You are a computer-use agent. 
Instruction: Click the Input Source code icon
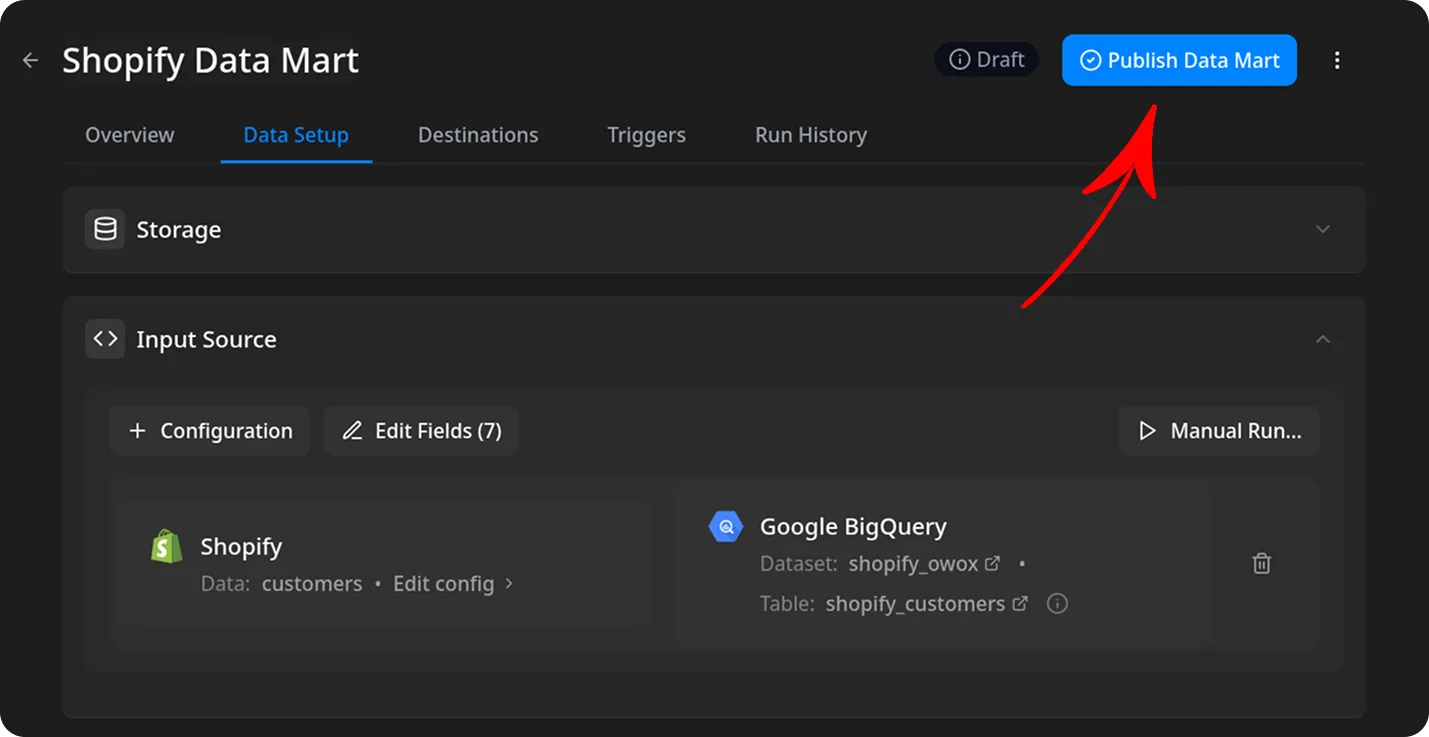point(105,339)
